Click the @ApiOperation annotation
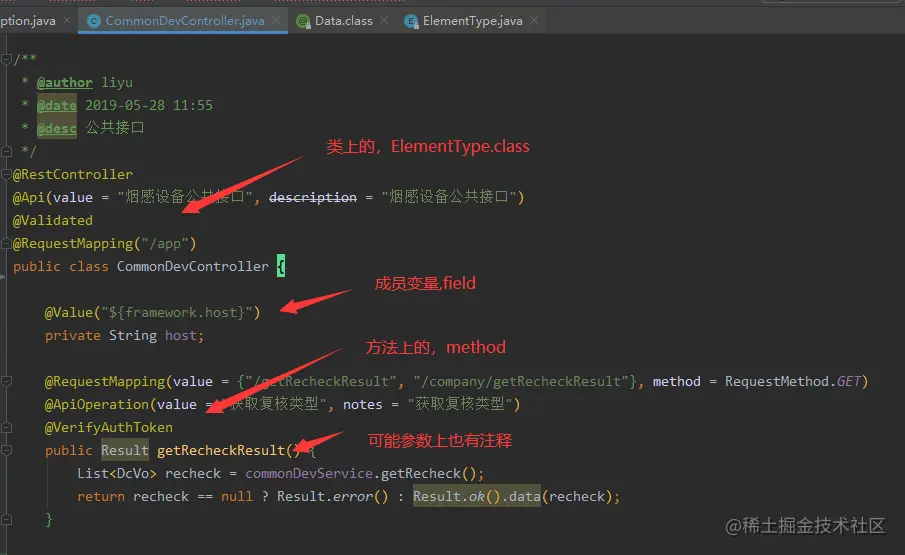Image resolution: width=905 pixels, height=555 pixels. click(96, 404)
